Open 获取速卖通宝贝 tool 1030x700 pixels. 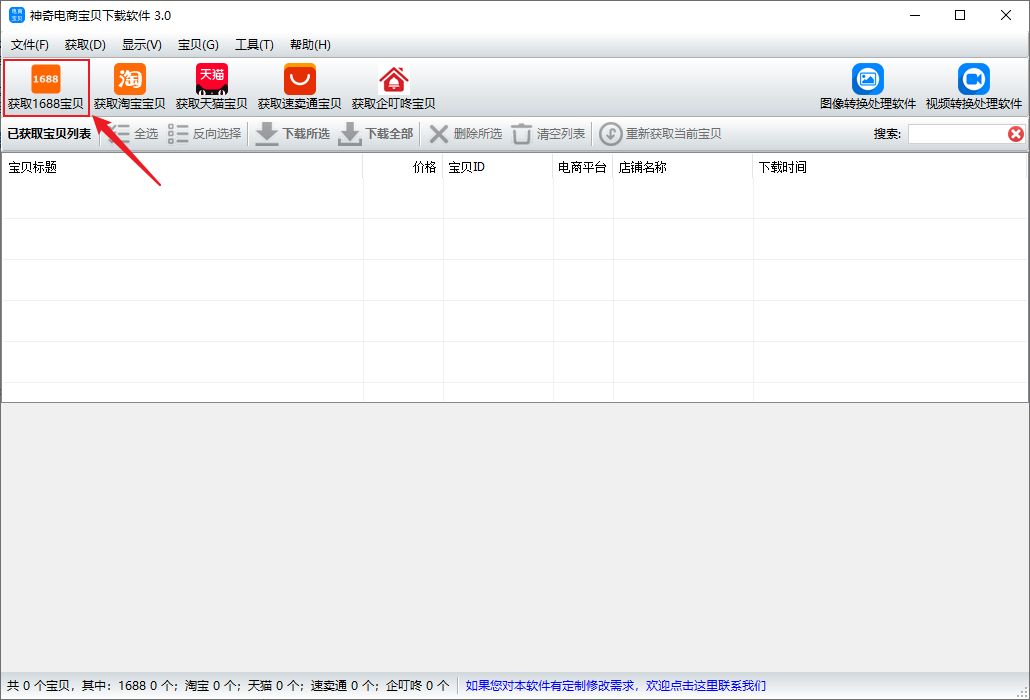point(299,80)
